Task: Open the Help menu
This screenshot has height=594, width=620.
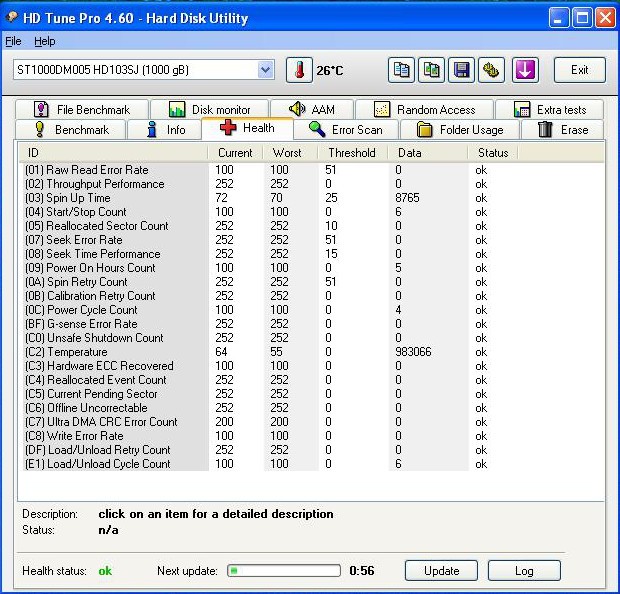Action: coord(45,42)
